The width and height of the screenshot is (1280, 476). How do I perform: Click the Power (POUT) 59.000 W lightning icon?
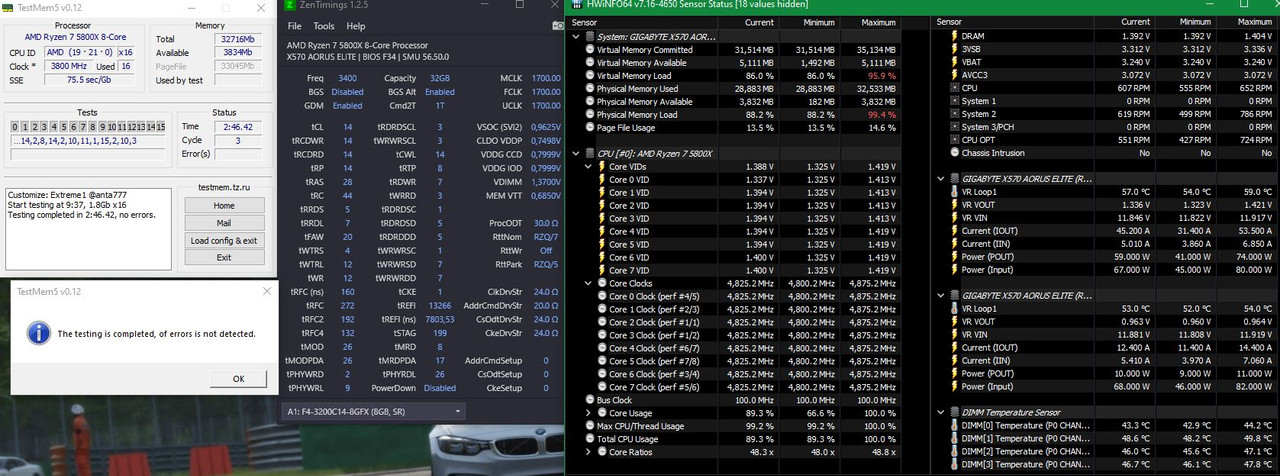[x=954, y=257]
